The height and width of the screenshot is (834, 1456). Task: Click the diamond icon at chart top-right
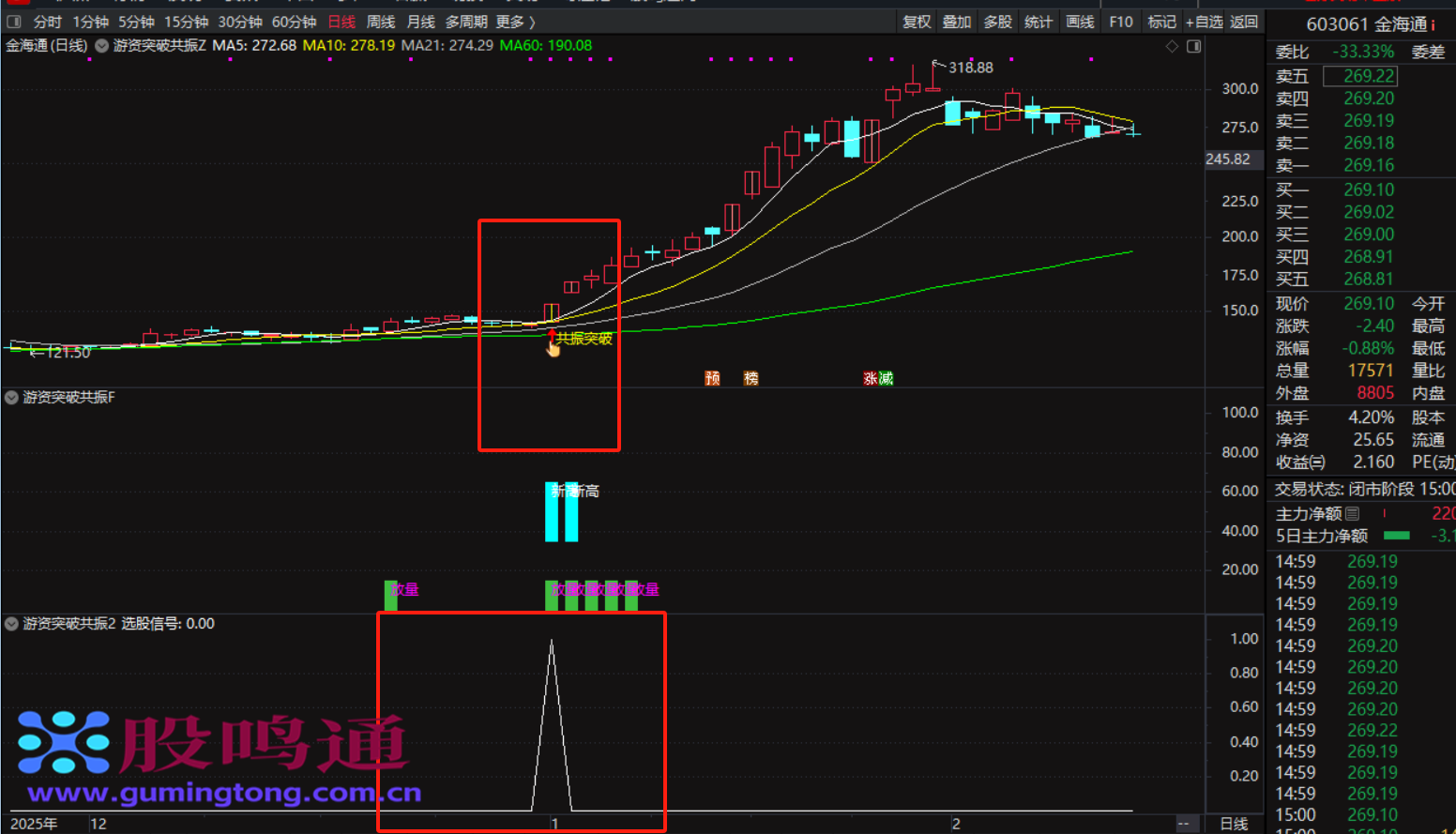tap(1172, 46)
